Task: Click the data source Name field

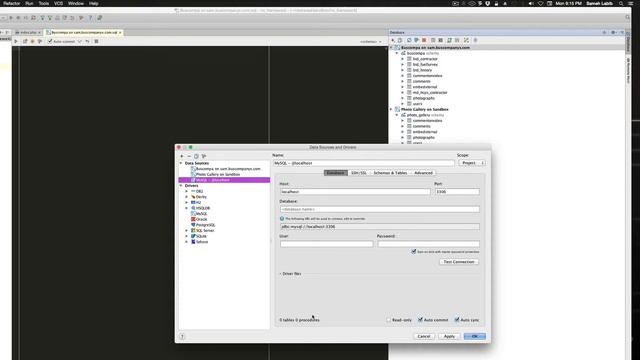Action: [363, 163]
